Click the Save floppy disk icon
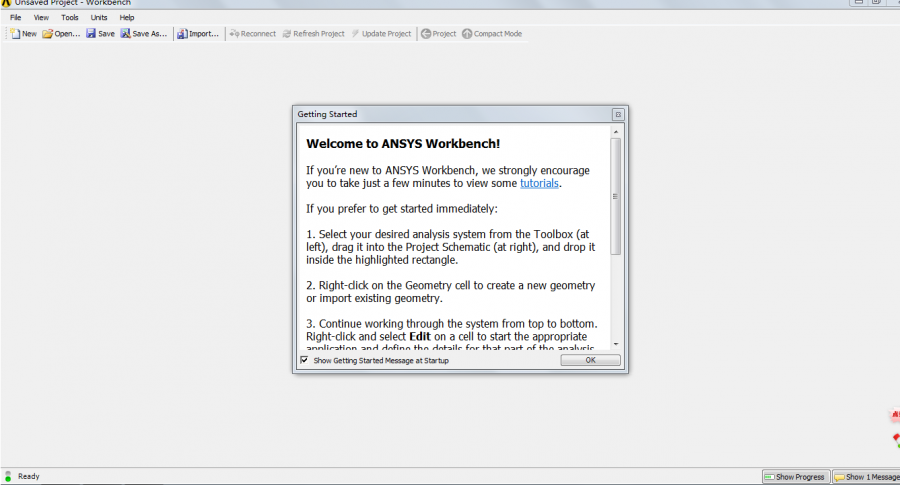 tap(91, 34)
